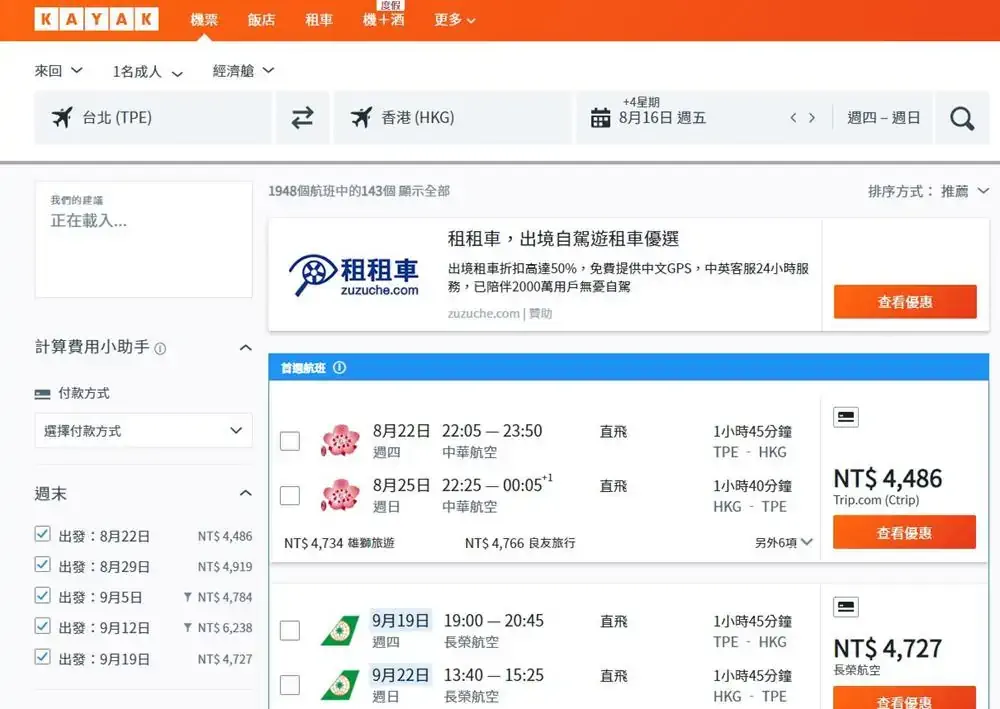This screenshot has width=1000, height=709.
Task: Click 查看優惠 for NT$ 4,486 Trip.com deal
Action: (904, 532)
